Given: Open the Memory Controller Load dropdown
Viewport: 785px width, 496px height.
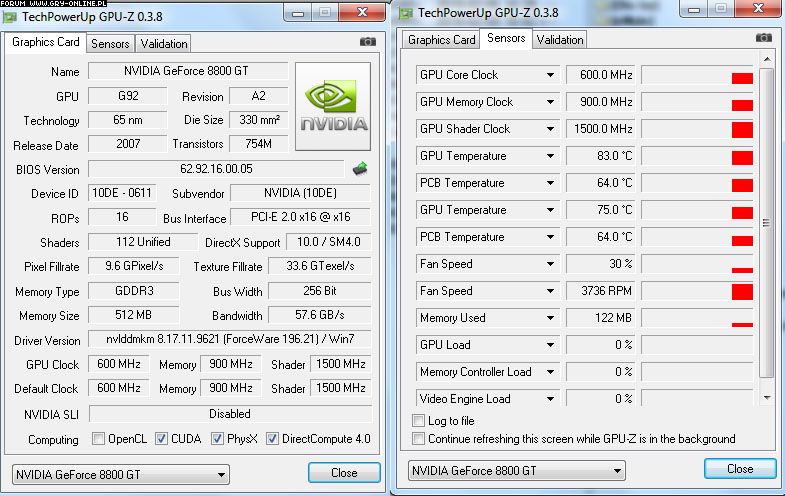Looking at the screenshot, I should tap(550, 372).
